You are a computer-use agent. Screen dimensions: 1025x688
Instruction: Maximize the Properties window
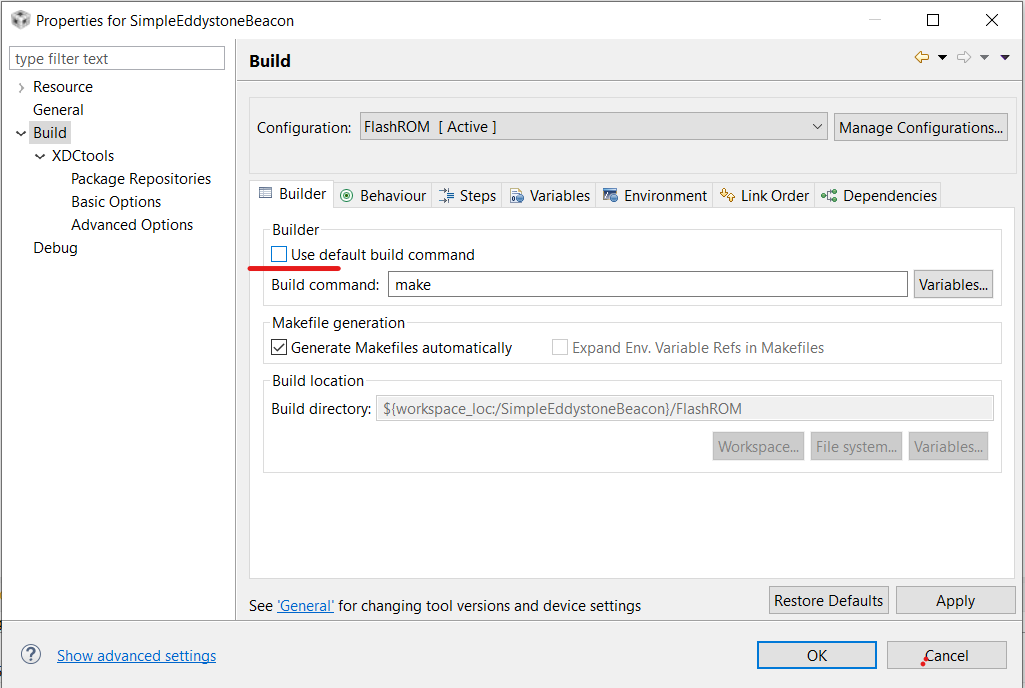pos(933,20)
